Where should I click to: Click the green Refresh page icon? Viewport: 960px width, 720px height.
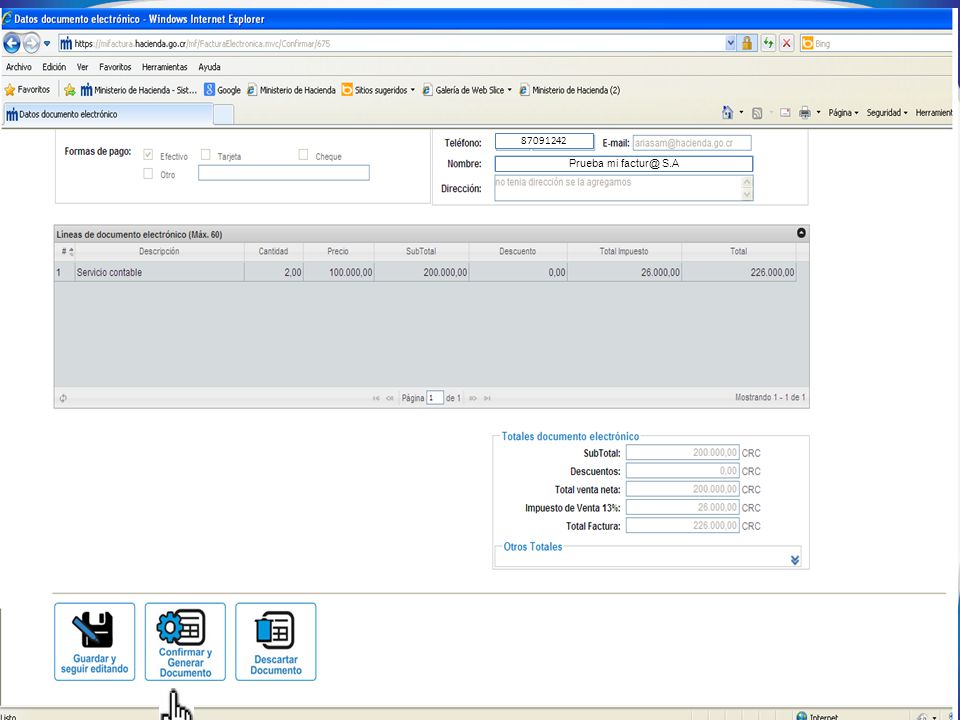[x=768, y=43]
